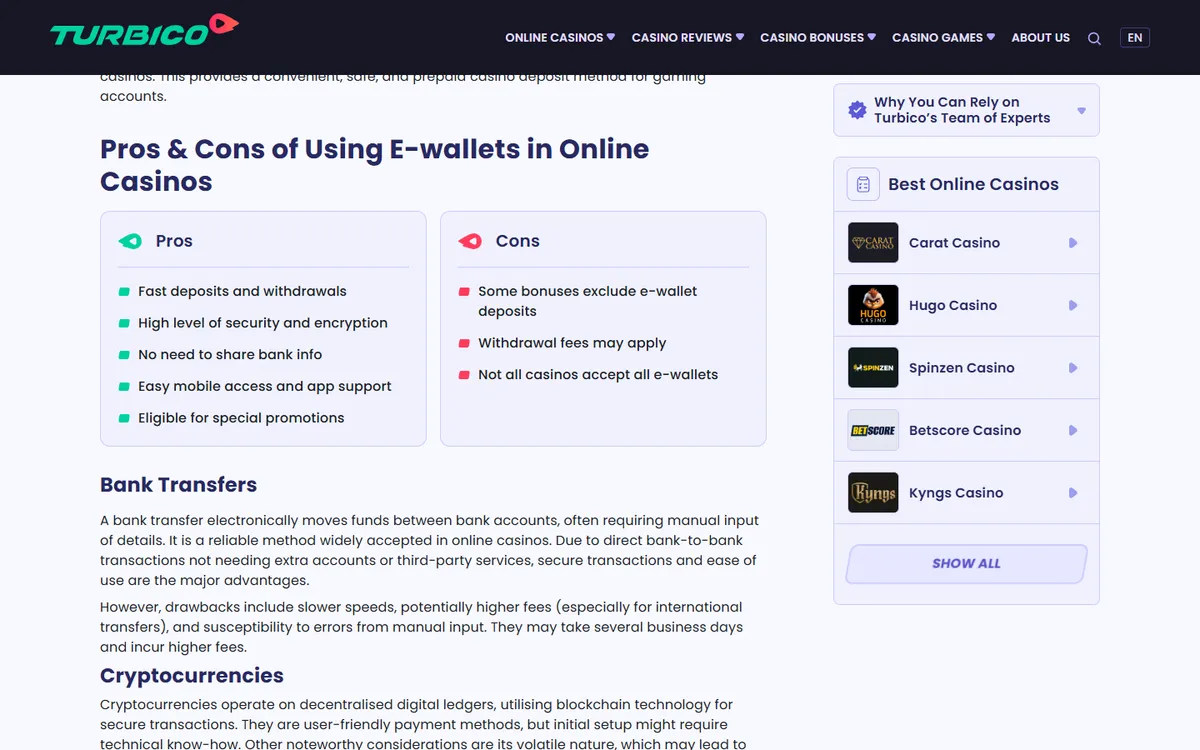Image resolution: width=1200 pixels, height=750 pixels.
Task: Click the red bullet beside Withdrawal fees may apply
Action: (464, 343)
